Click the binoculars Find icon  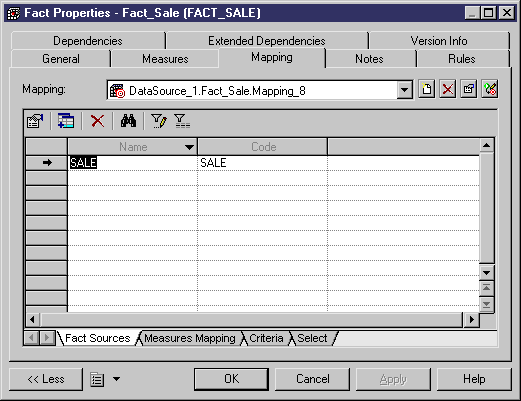pos(128,121)
